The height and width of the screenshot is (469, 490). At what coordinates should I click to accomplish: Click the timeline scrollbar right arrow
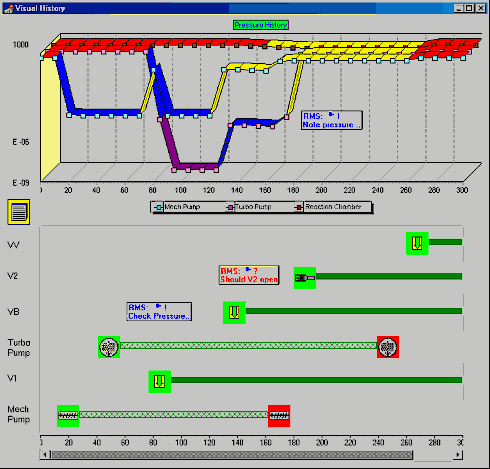pos(458,454)
